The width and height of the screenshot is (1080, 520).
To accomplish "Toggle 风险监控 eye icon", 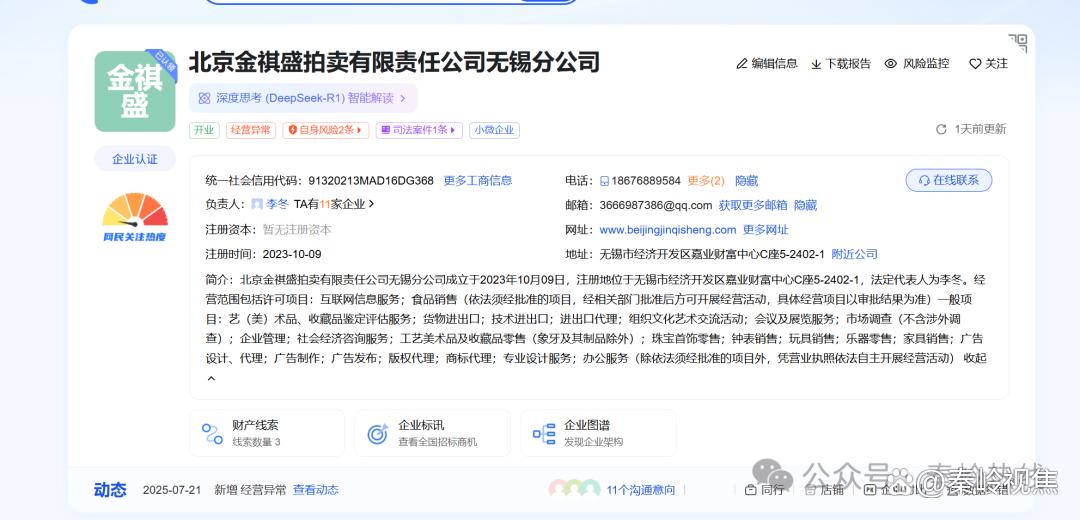I will (x=891, y=63).
